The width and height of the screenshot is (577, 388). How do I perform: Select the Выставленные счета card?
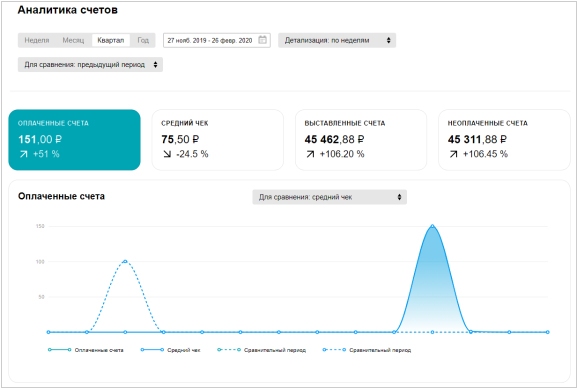tap(361, 140)
